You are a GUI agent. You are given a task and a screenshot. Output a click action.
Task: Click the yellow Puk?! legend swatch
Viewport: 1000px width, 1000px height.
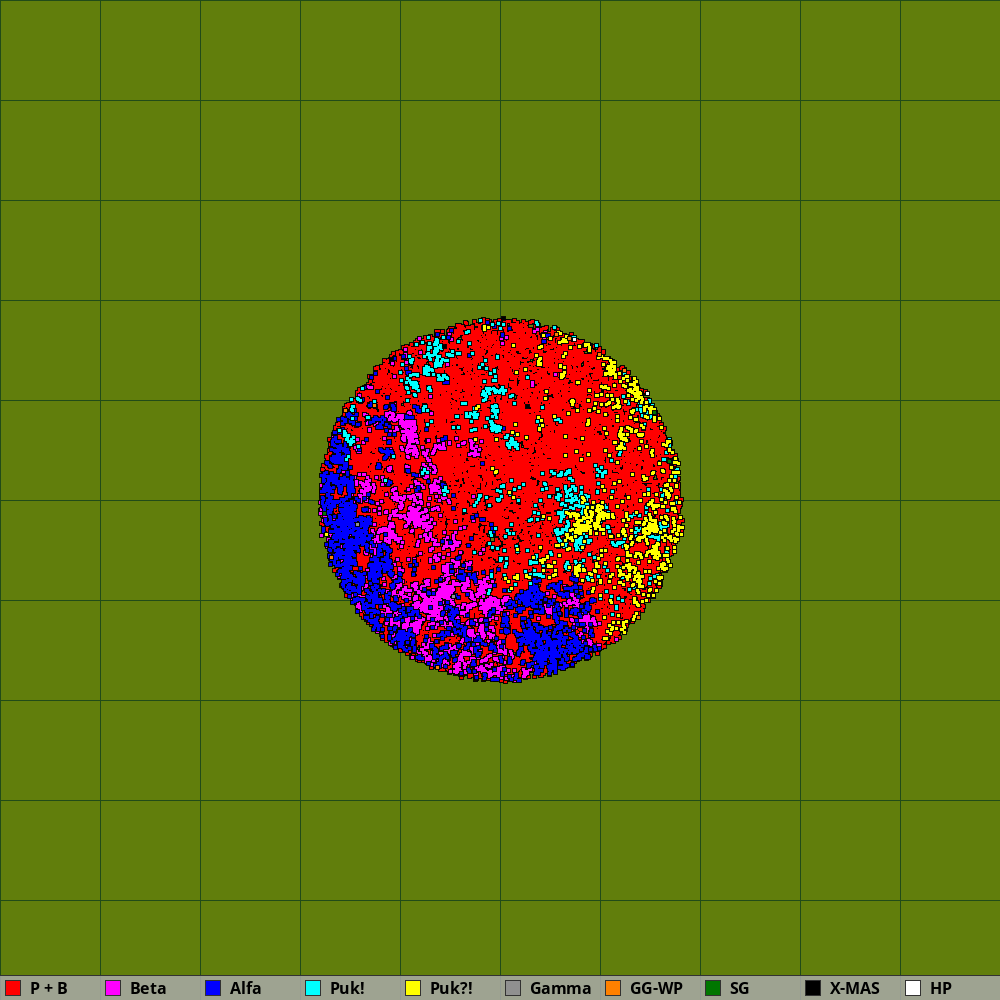413,988
